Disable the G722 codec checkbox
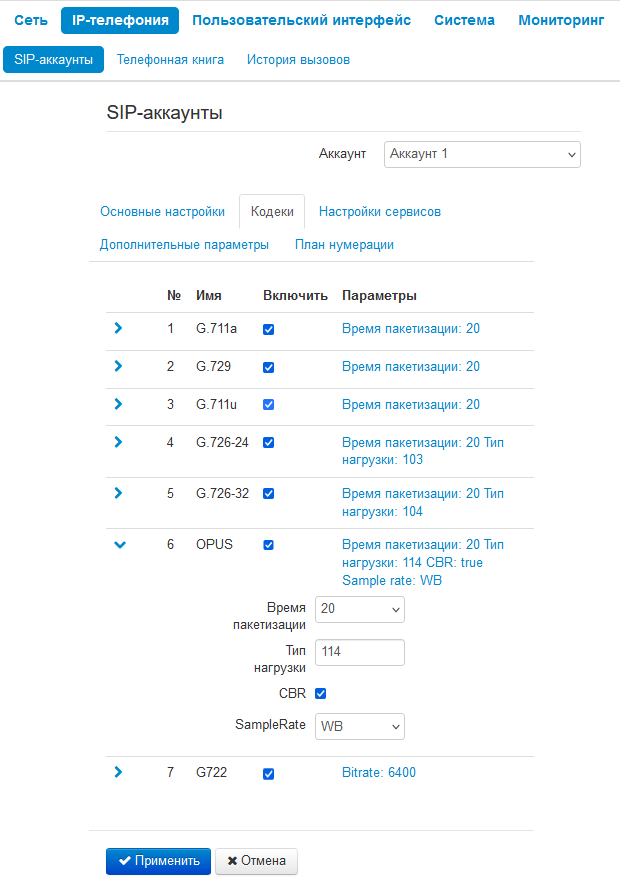The height and width of the screenshot is (890, 620). point(268,773)
